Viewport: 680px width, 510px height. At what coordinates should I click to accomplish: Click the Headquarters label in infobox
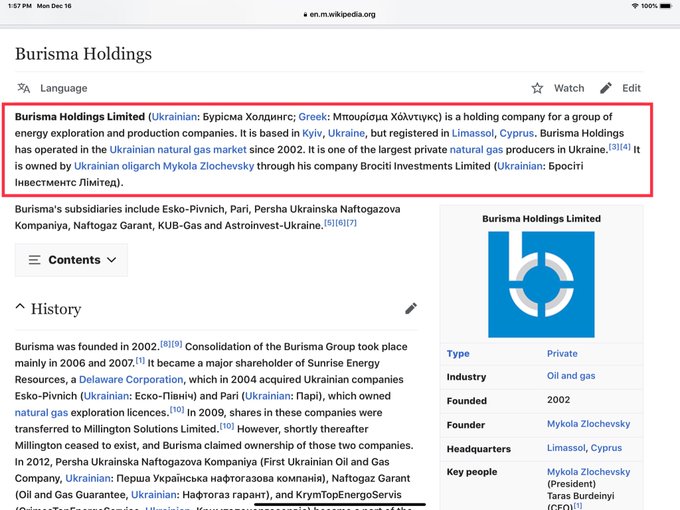tap(479, 449)
